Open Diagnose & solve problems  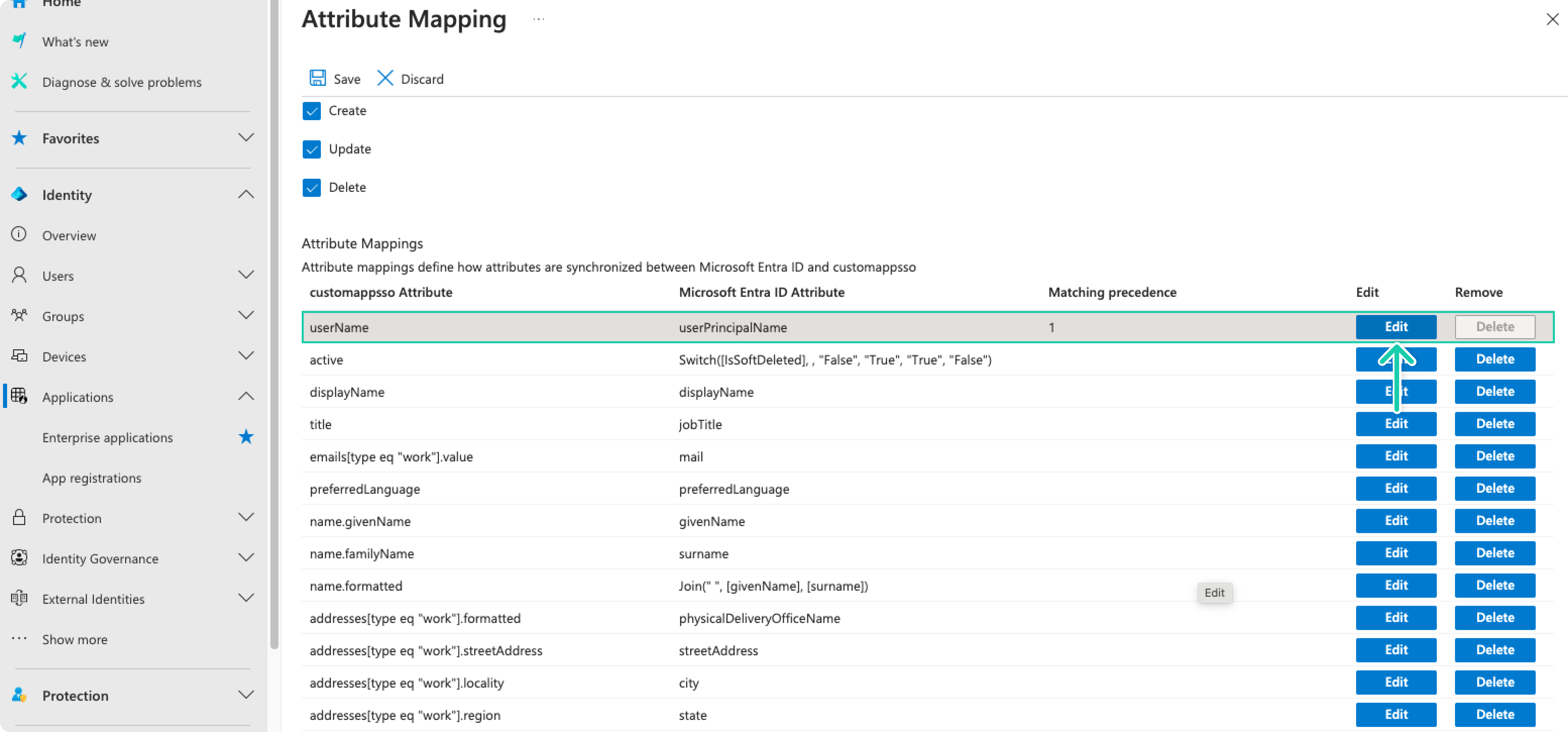pyautogui.click(x=122, y=82)
